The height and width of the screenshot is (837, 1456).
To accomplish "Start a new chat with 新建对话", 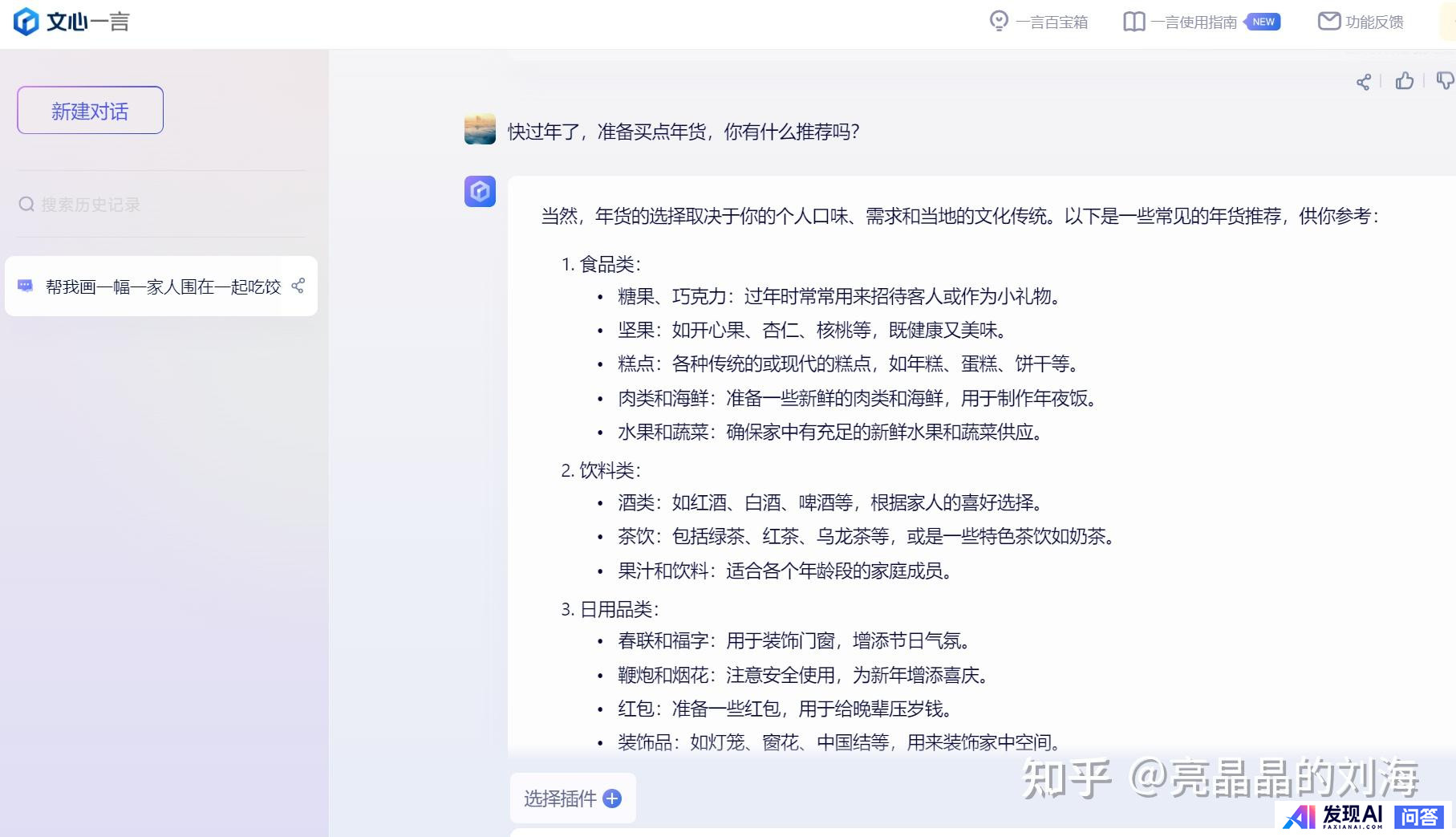I will [x=90, y=111].
